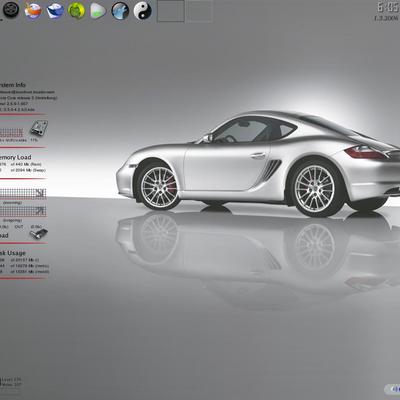Click the '(Ram)' memory usage line
400x400 pixels.
coord(21,164)
